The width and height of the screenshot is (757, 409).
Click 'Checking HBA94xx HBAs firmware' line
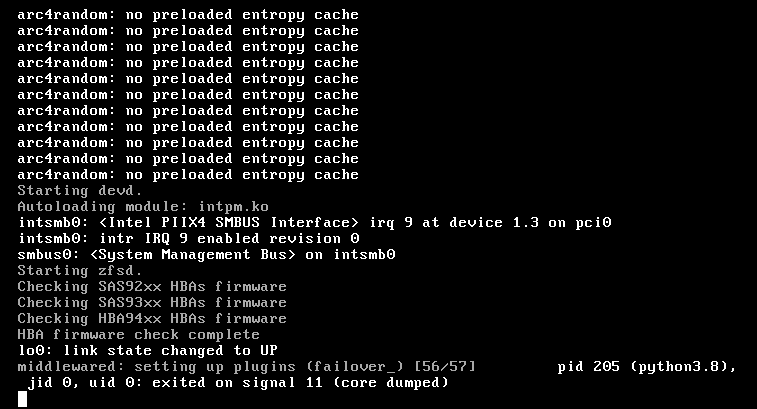[152, 318]
